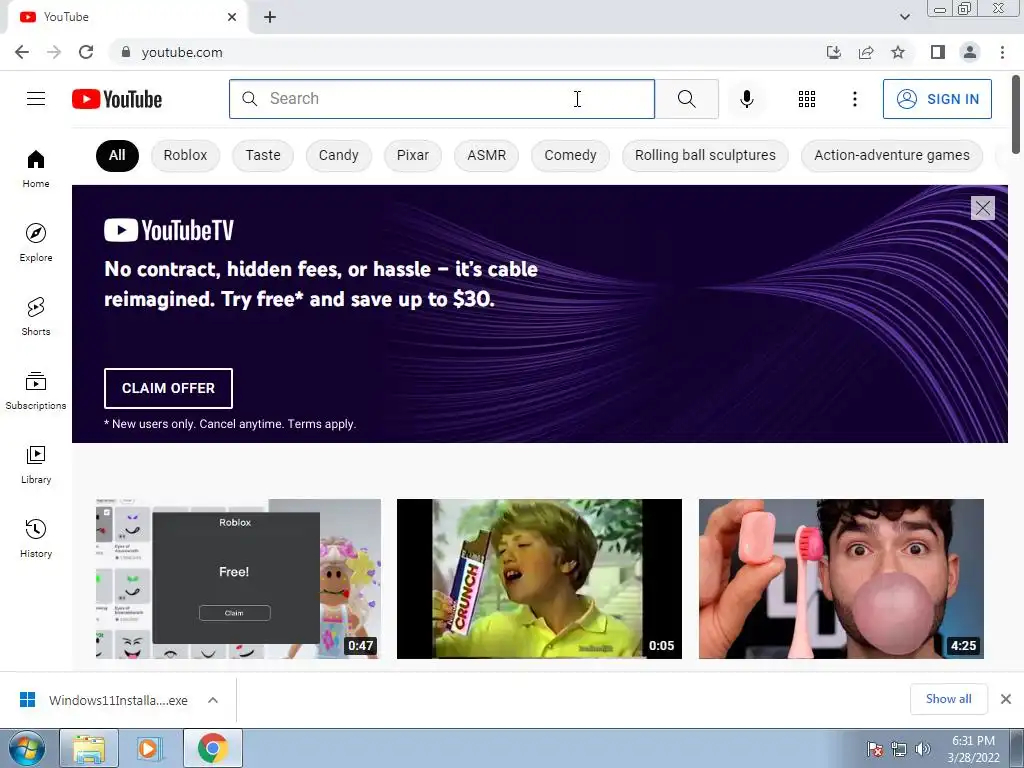
Task: Bookmark this page with star icon
Action: pyautogui.click(x=898, y=52)
